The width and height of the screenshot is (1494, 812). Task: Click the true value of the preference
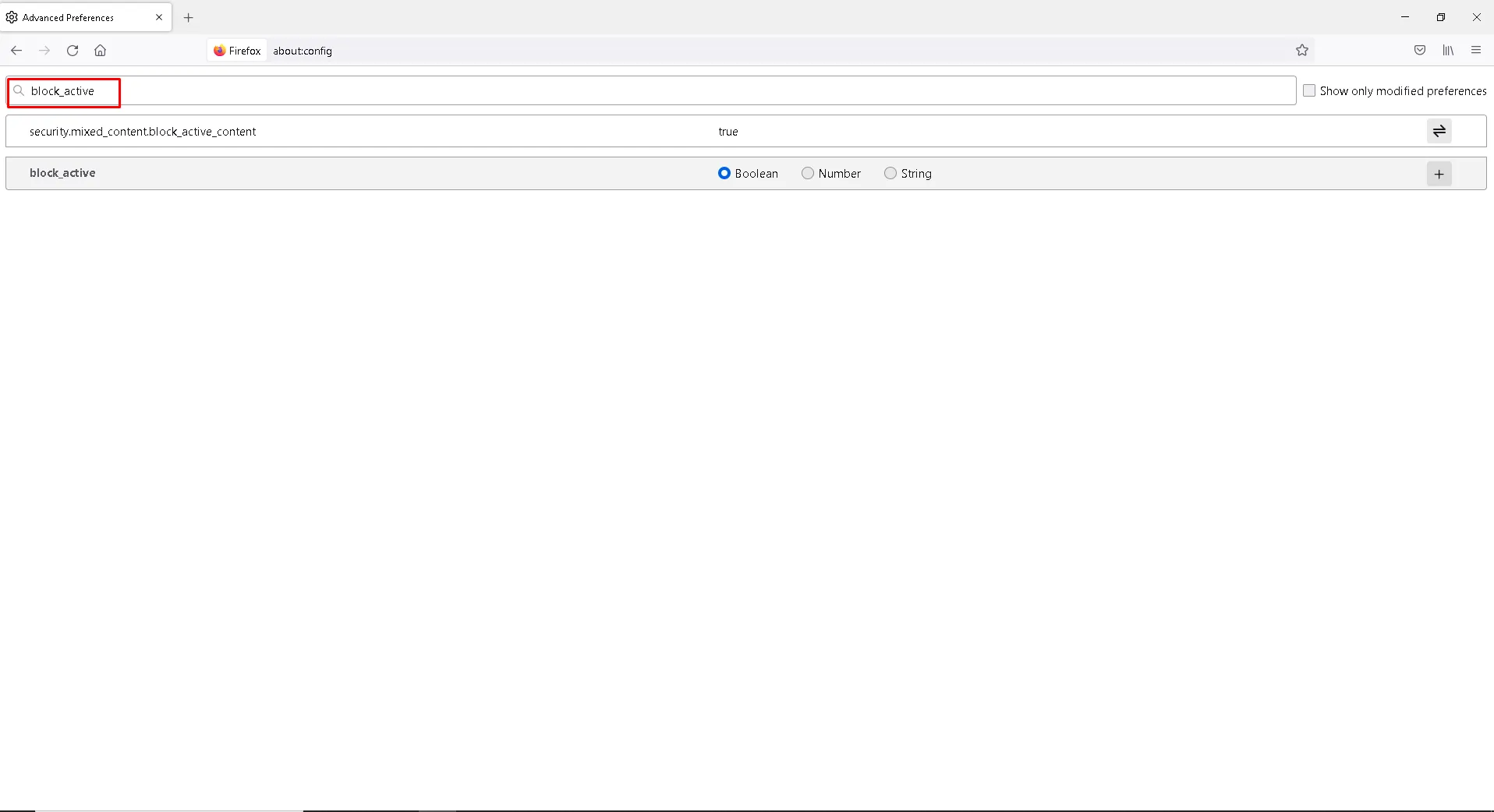[728, 132]
